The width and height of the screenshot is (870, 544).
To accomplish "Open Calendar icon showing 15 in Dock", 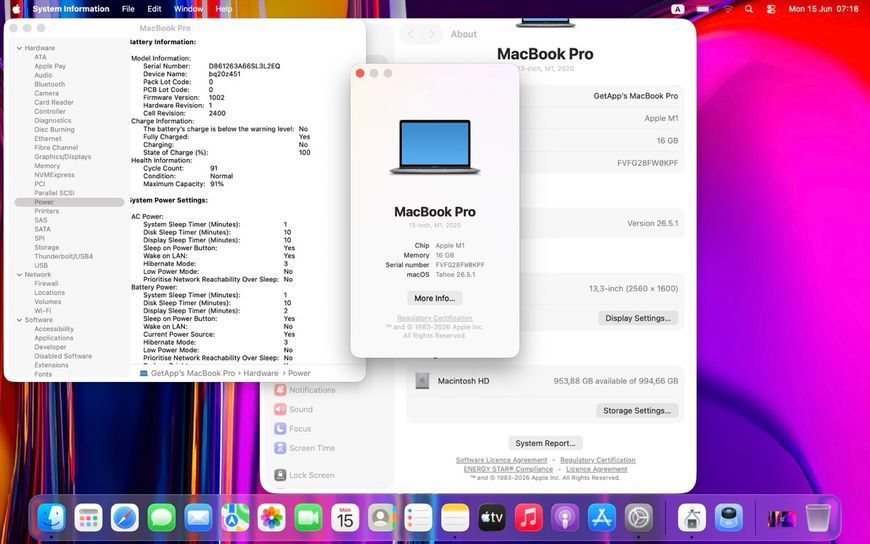I will pos(345,517).
